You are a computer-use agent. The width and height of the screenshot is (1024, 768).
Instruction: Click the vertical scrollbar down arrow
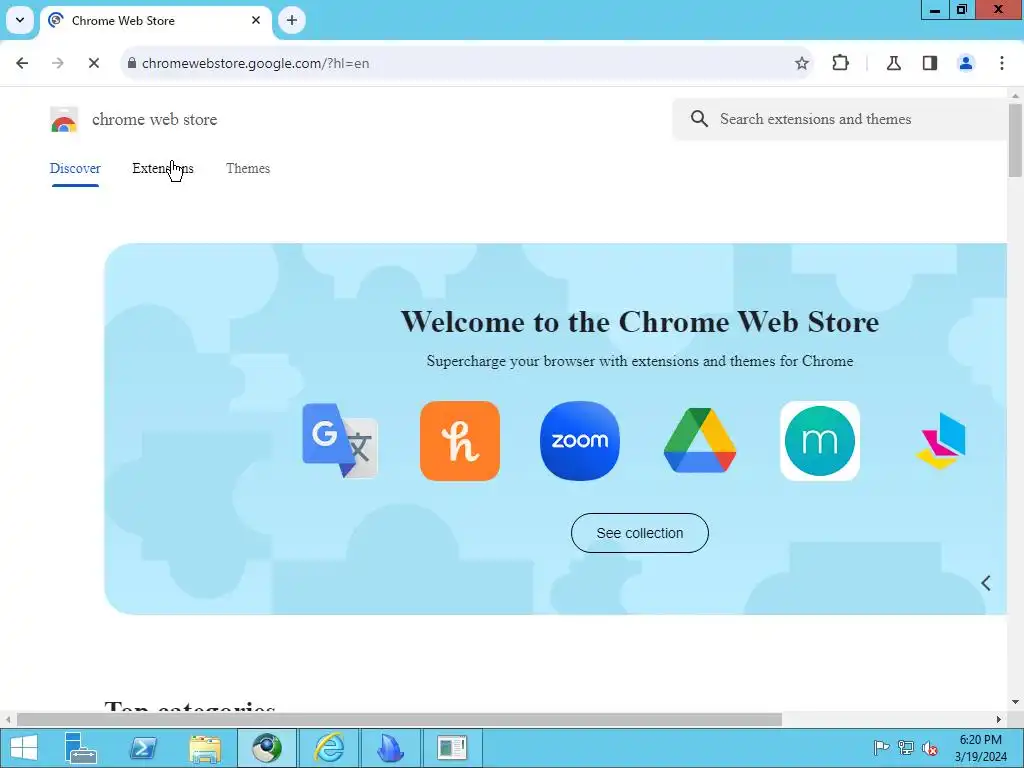tap(1015, 702)
